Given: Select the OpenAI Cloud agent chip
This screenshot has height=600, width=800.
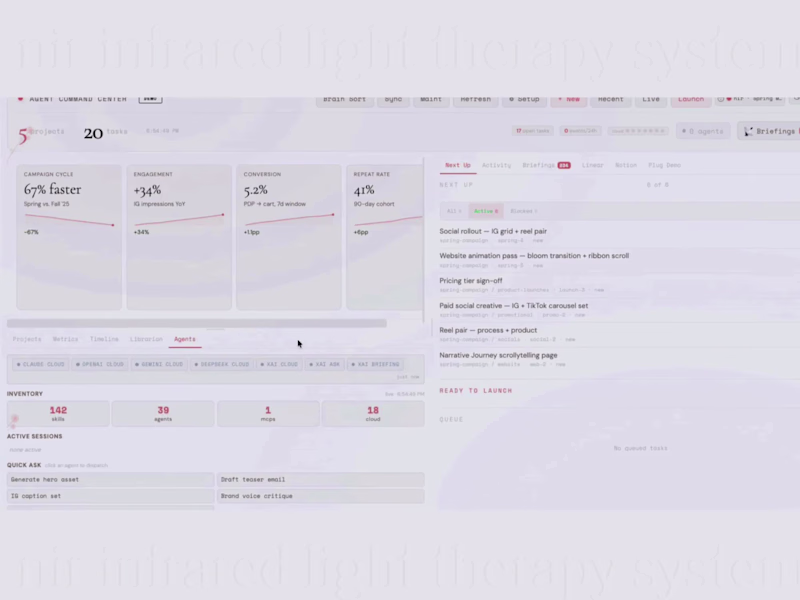Looking at the screenshot, I should (x=99, y=364).
